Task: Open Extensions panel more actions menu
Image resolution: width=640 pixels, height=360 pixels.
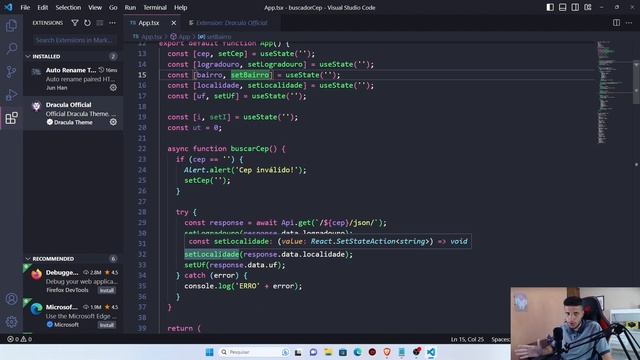Action: coord(112,23)
